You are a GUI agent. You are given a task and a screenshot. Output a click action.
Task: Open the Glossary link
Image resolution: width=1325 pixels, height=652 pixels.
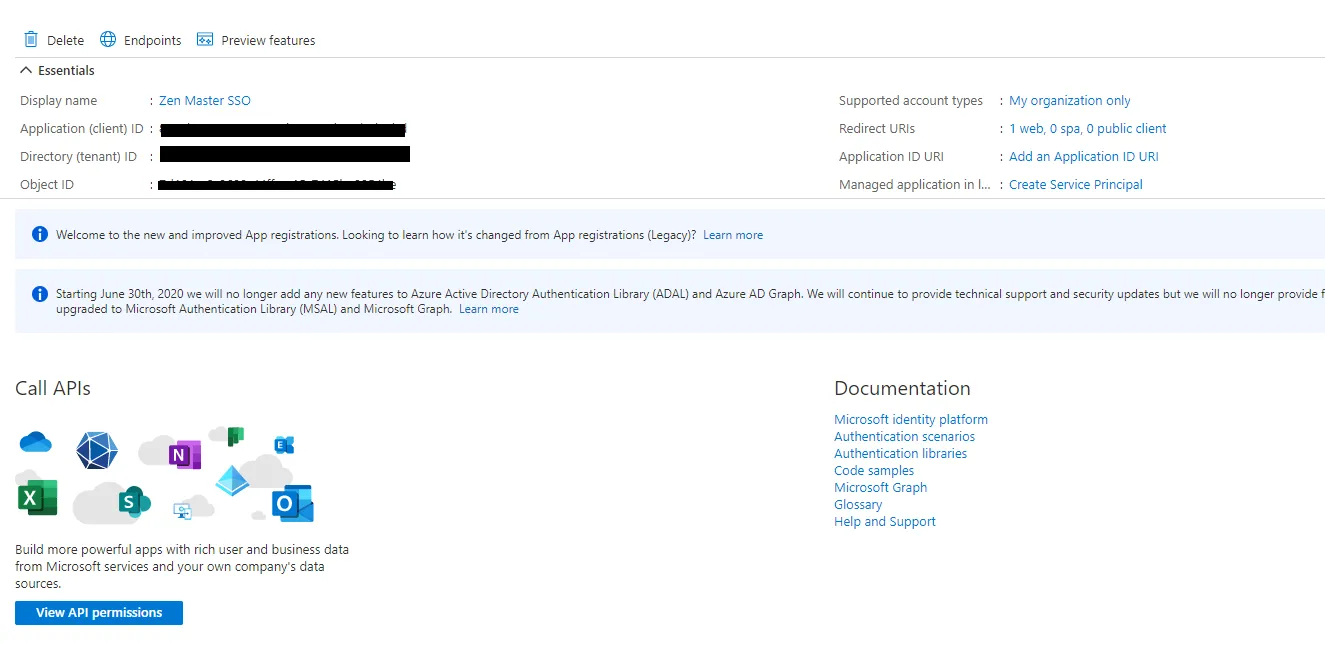pos(858,505)
